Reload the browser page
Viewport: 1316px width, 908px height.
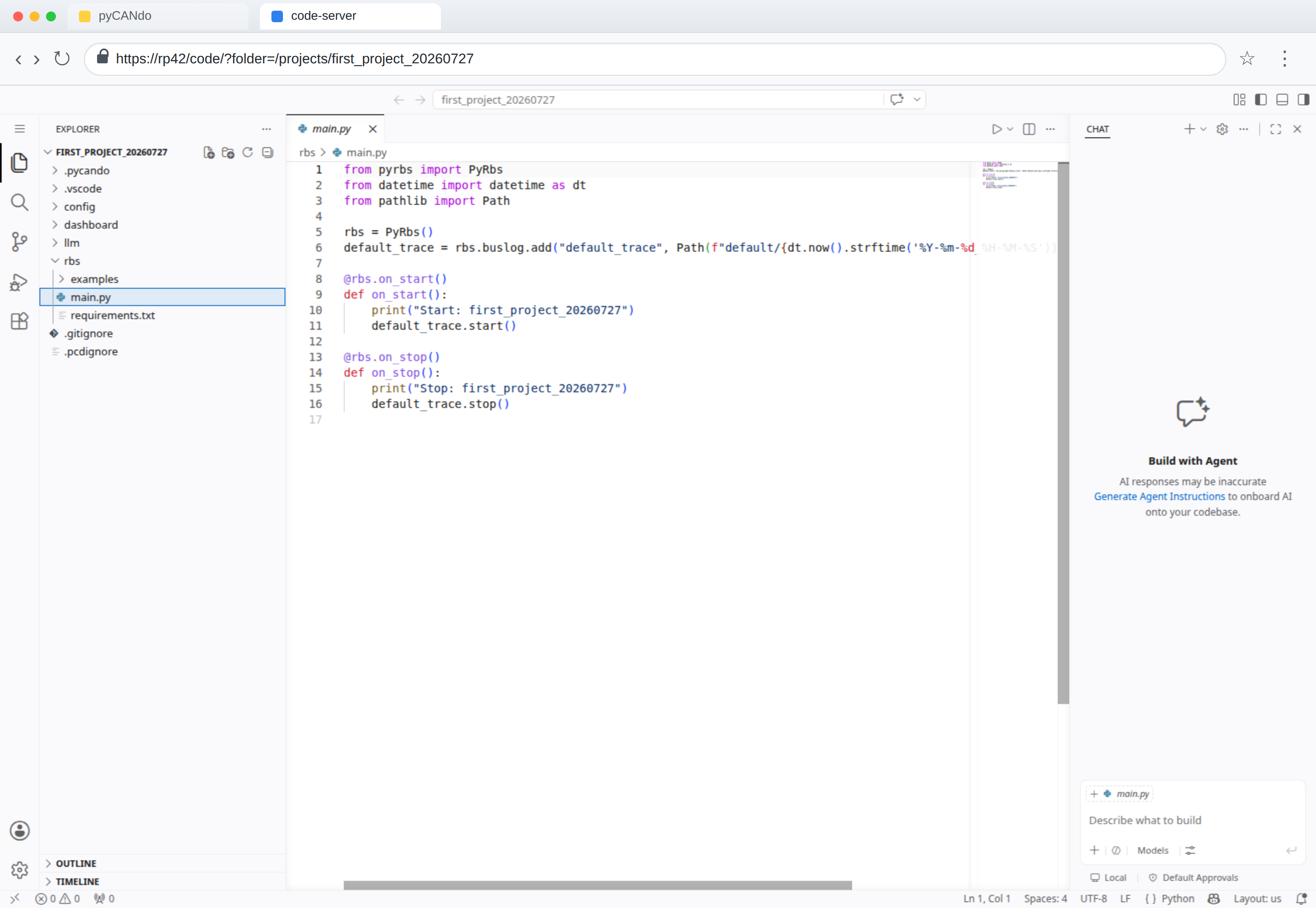[x=61, y=58]
